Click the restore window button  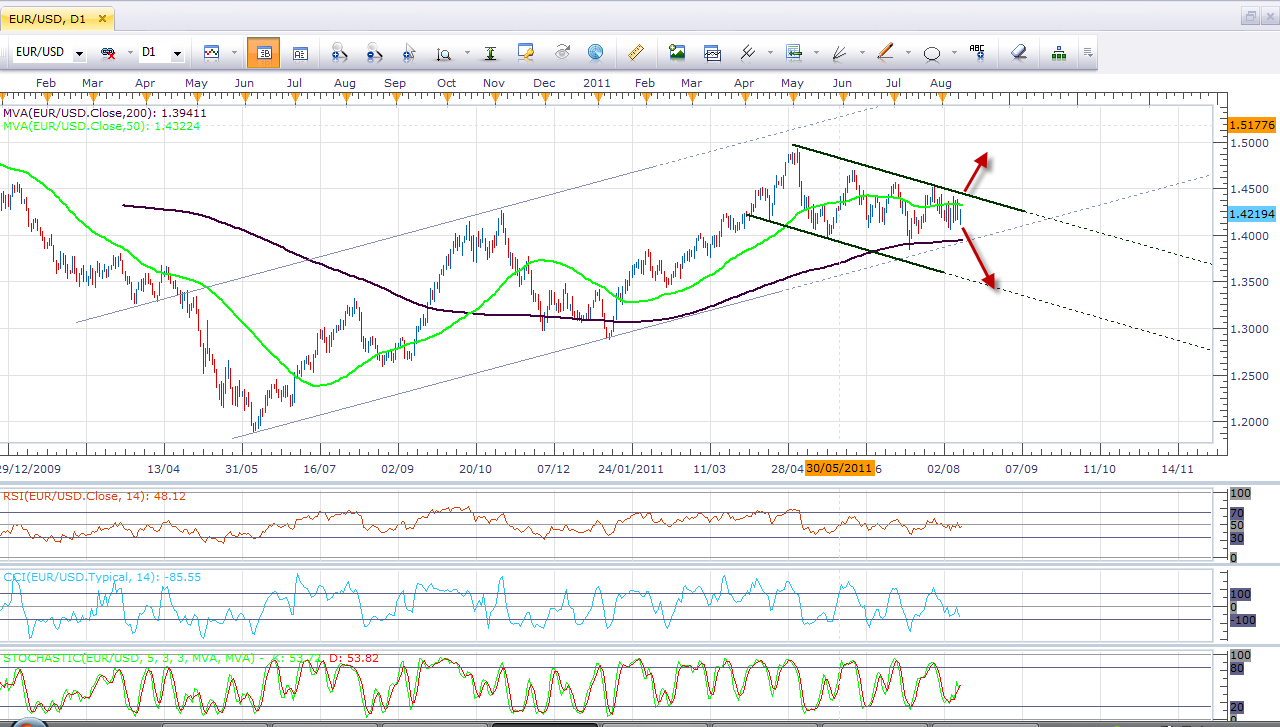pyautogui.click(x=1250, y=17)
